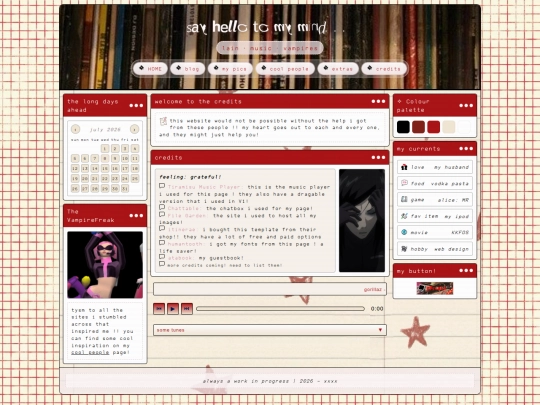Image resolution: width=540 pixels, height=405 pixels.
Task: Click the 'game' icon in my currents
Action: (x=404, y=199)
